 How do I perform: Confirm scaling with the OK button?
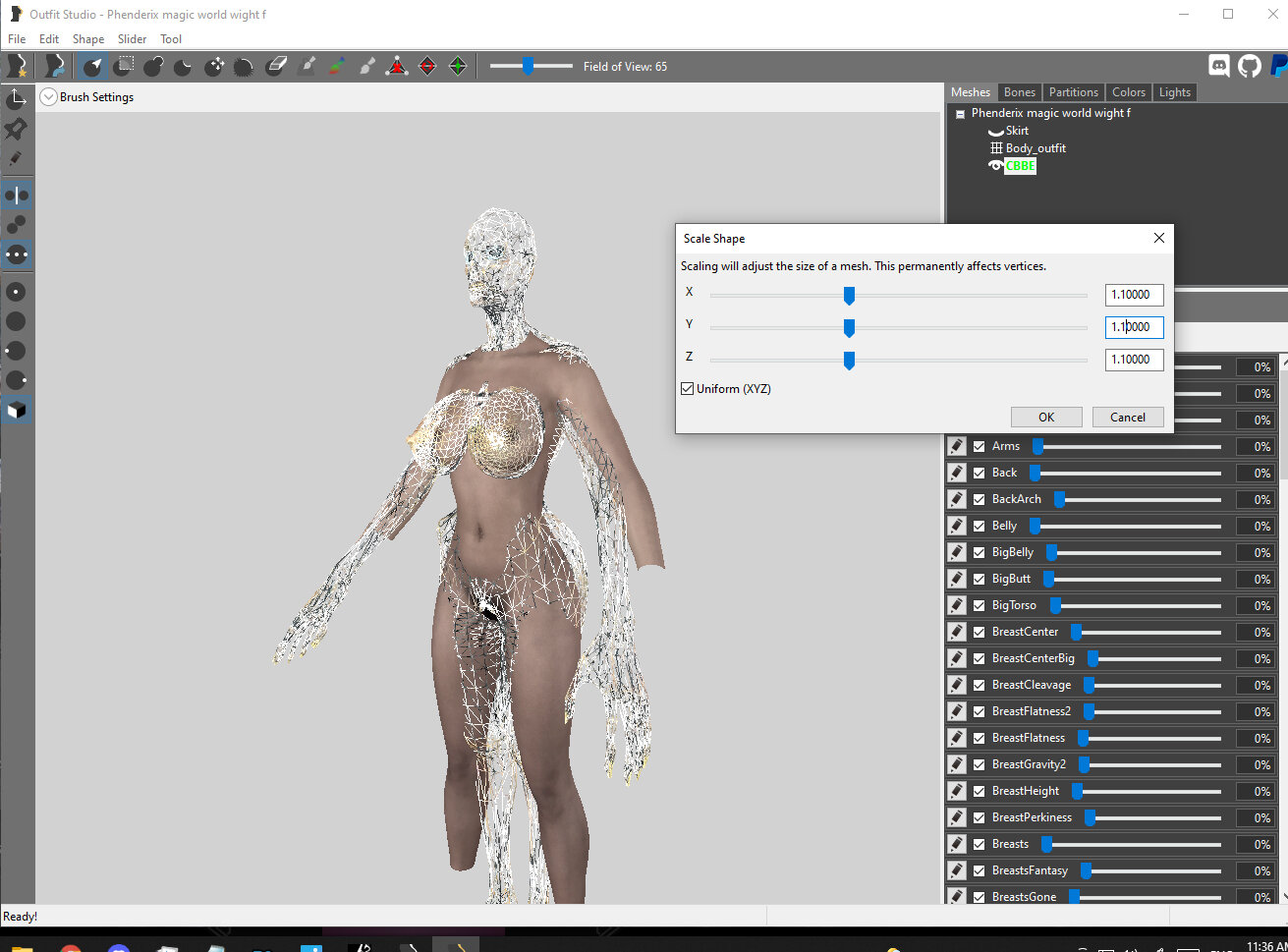click(x=1046, y=417)
